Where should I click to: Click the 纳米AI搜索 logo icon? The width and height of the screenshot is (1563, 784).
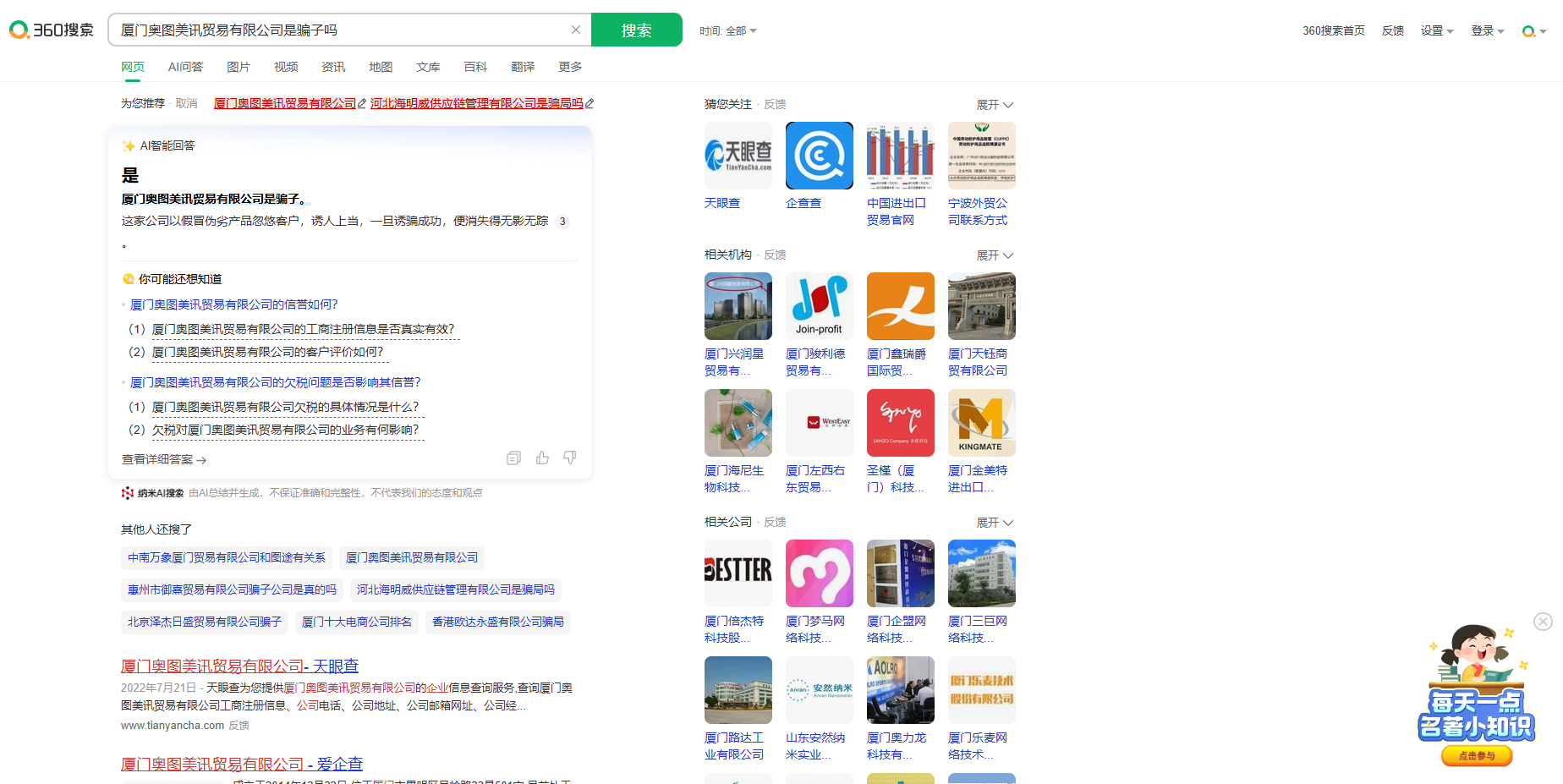click(x=127, y=493)
